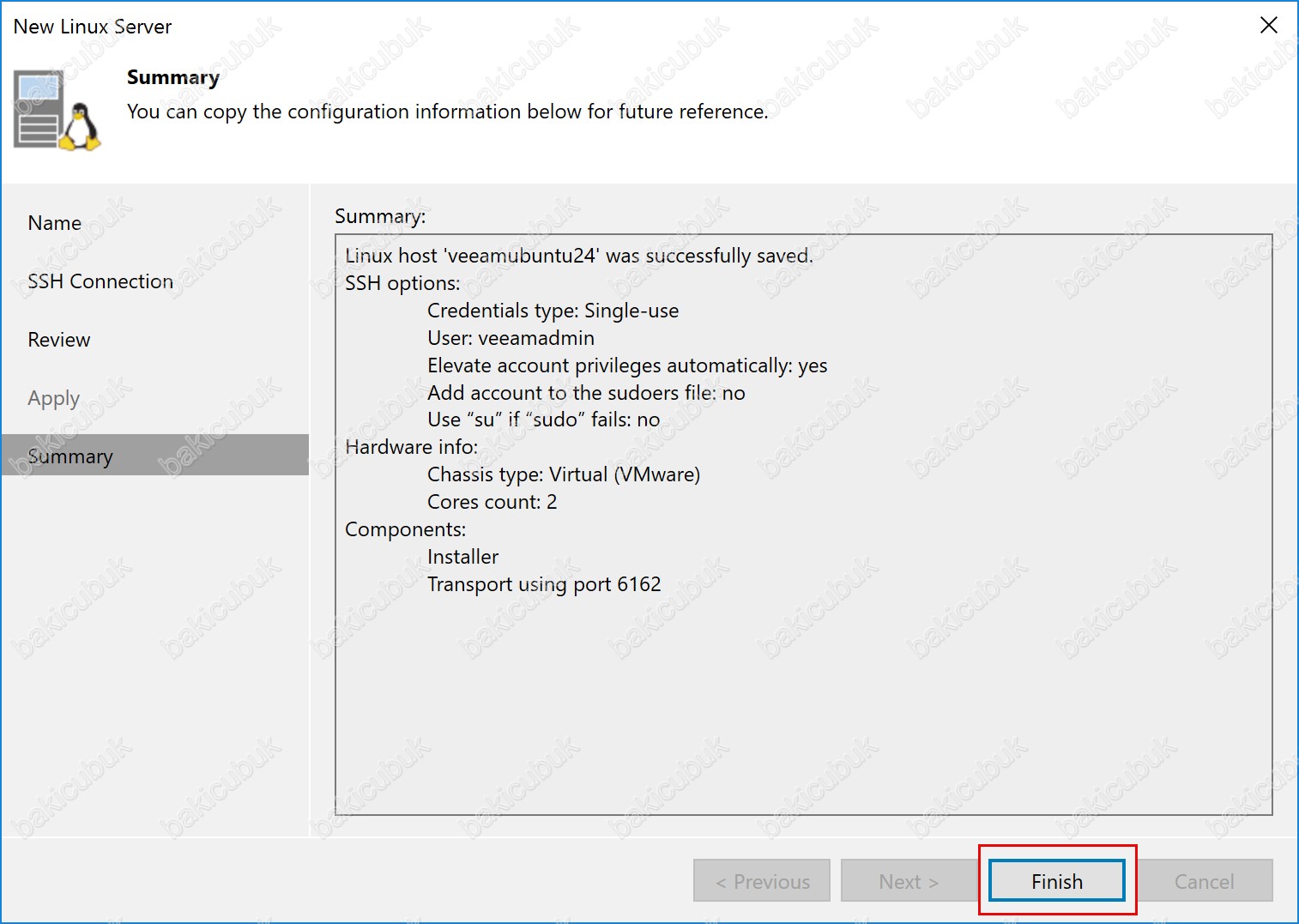
Task: Select the Summary step in sidebar
Action: 155,456
